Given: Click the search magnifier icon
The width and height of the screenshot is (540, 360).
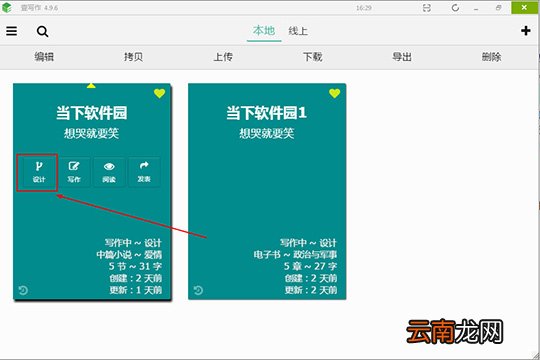Looking at the screenshot, I should tap(42, 31).
